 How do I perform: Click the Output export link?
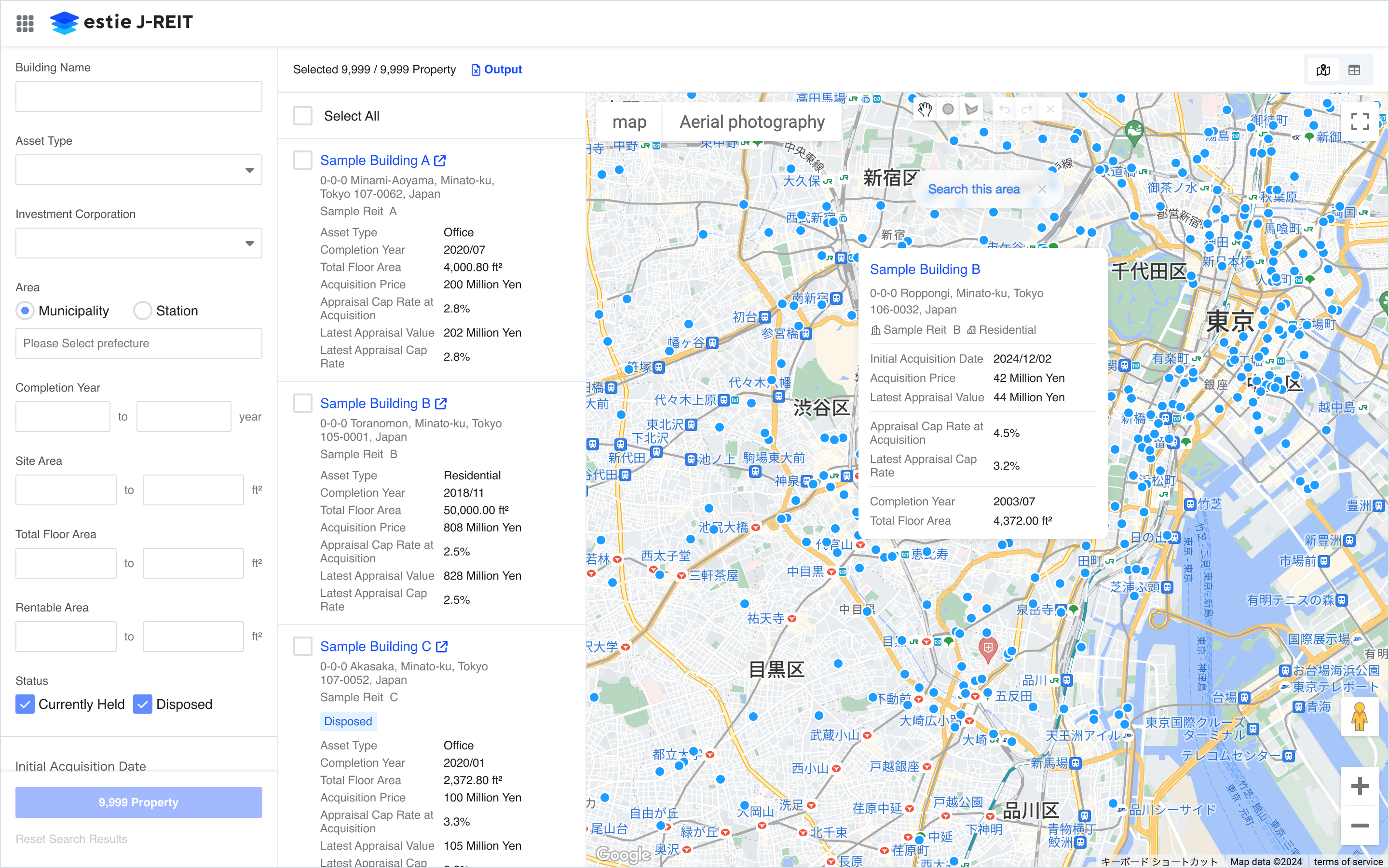coord(496,69)
